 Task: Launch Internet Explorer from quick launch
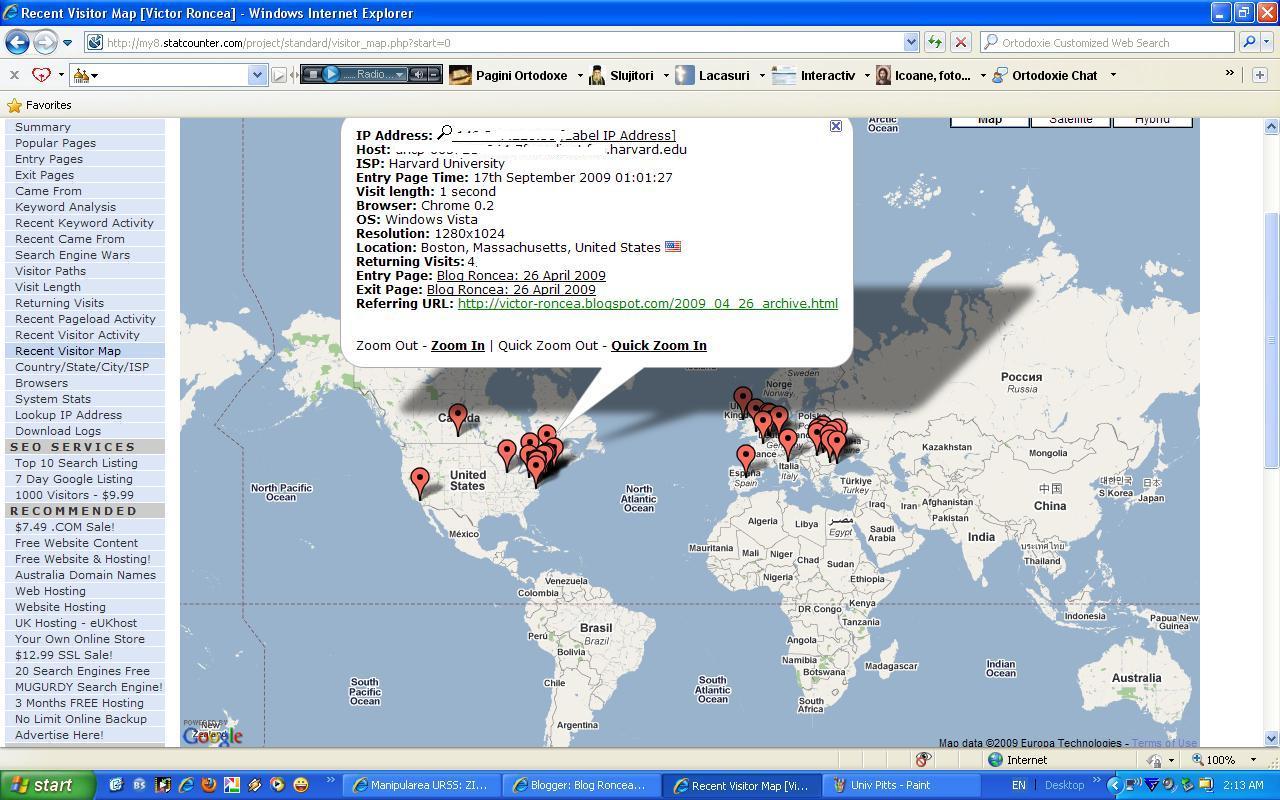[x=185, y=785]
